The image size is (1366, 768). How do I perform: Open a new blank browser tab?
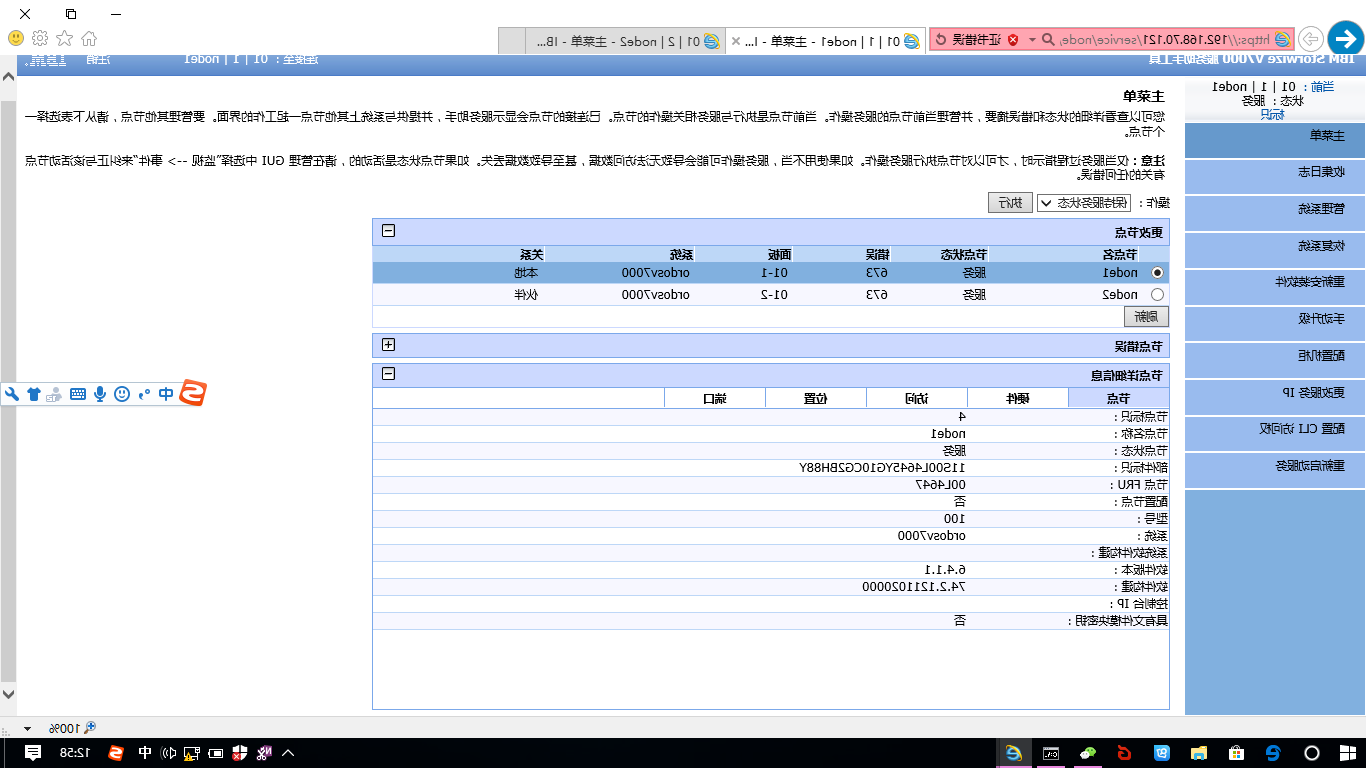pos(512,41)
